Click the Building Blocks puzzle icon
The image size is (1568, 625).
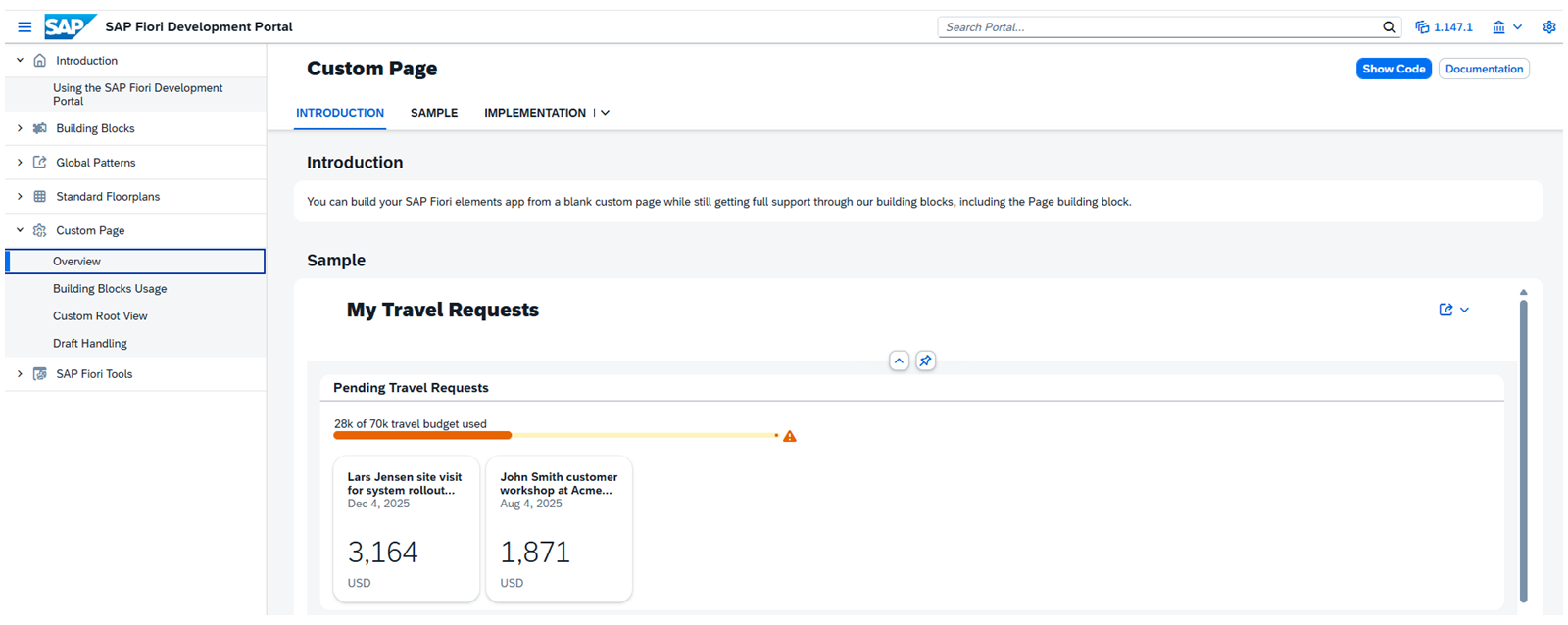click(x=40, y=128)
